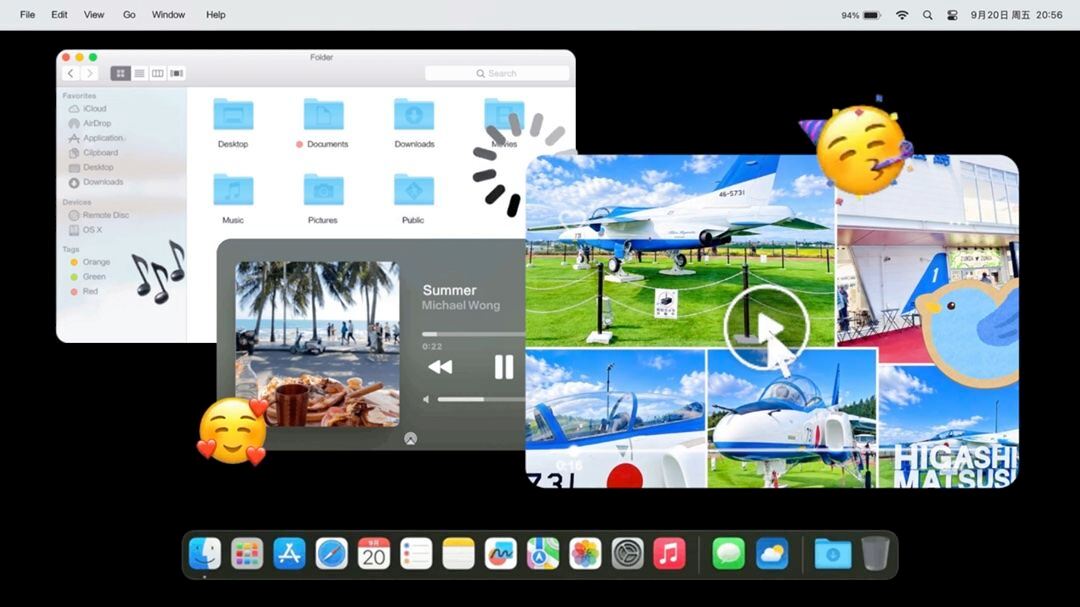The width and height of the screenshot is (1080, 607).
Task: Click the Summer track progress bar
Action: [x=474, y=335]
